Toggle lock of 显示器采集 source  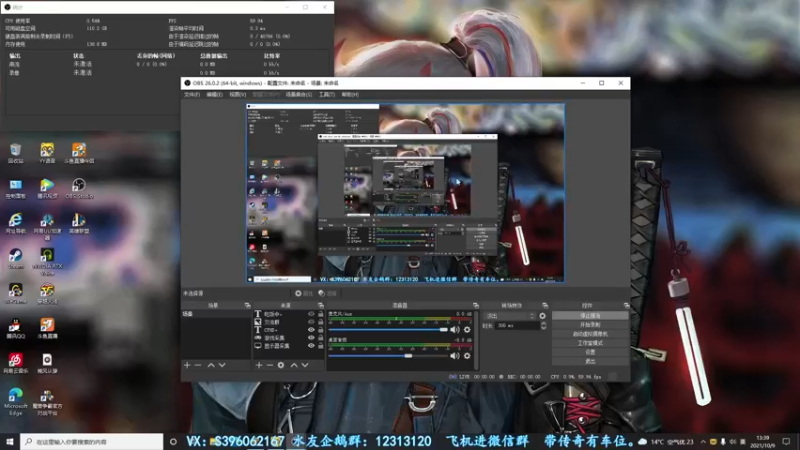click(321, 346)
